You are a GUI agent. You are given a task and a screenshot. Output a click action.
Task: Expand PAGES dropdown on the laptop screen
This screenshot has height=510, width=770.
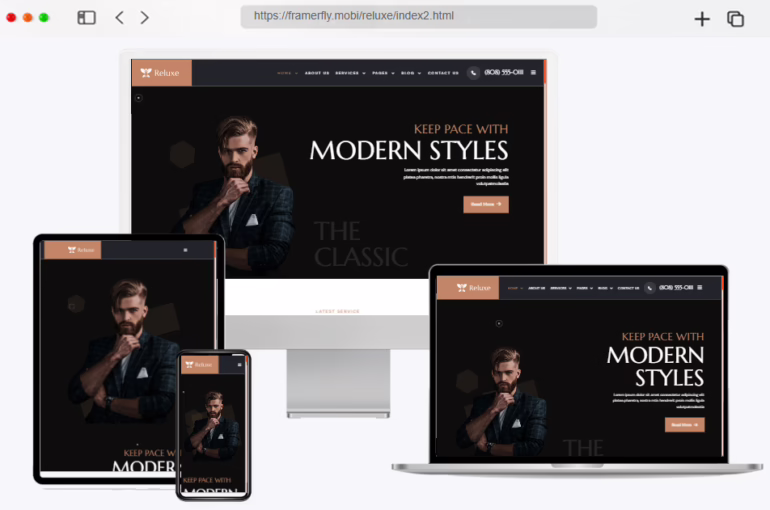(584, 288)
